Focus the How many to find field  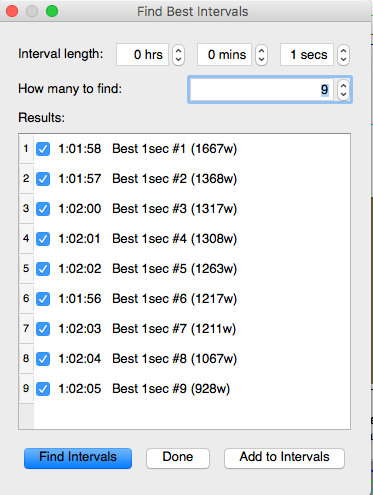(x=263, y=90)
